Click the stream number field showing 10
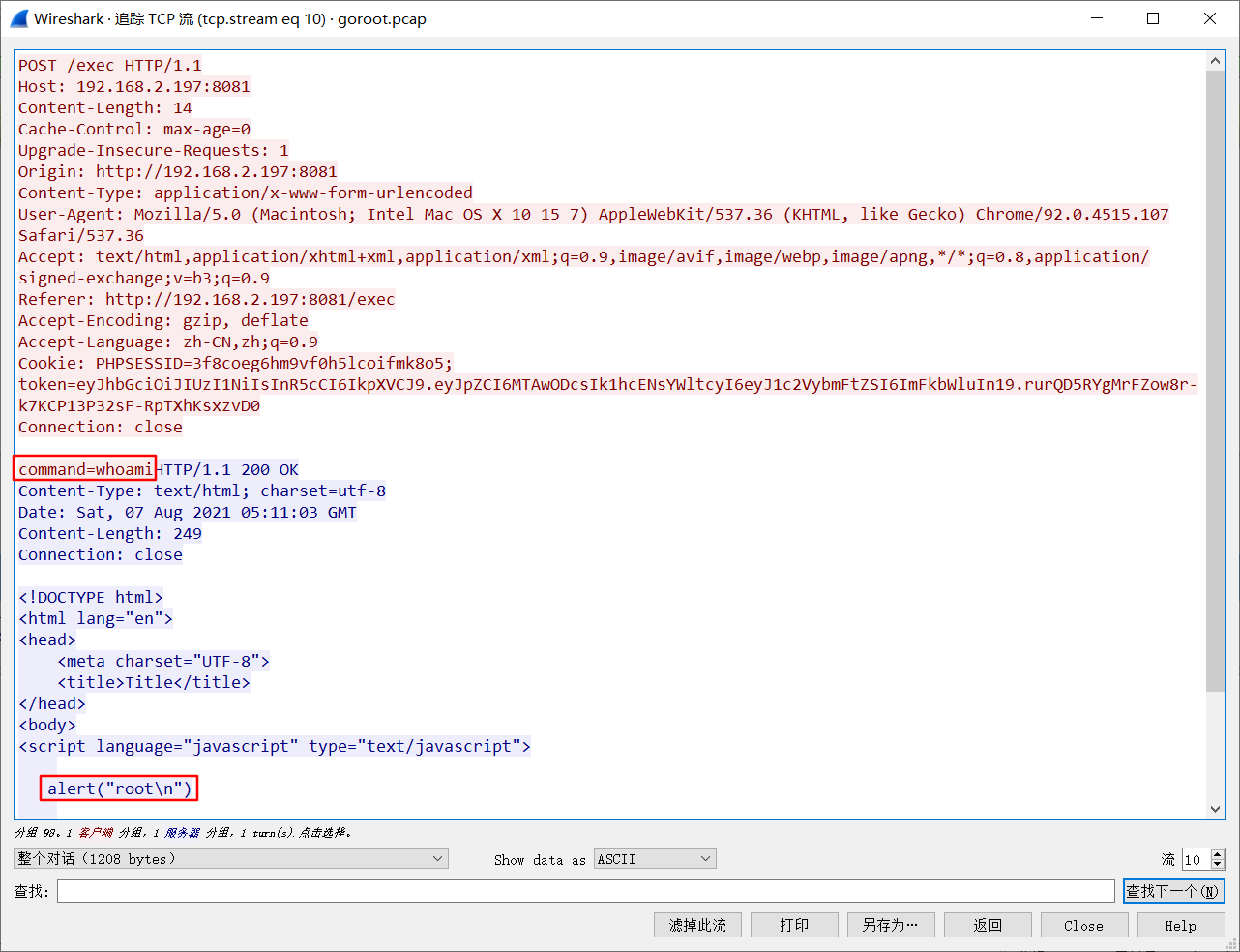This screenshot has width=1240, height=952. pyautogui.click(x=1196, y=859)
